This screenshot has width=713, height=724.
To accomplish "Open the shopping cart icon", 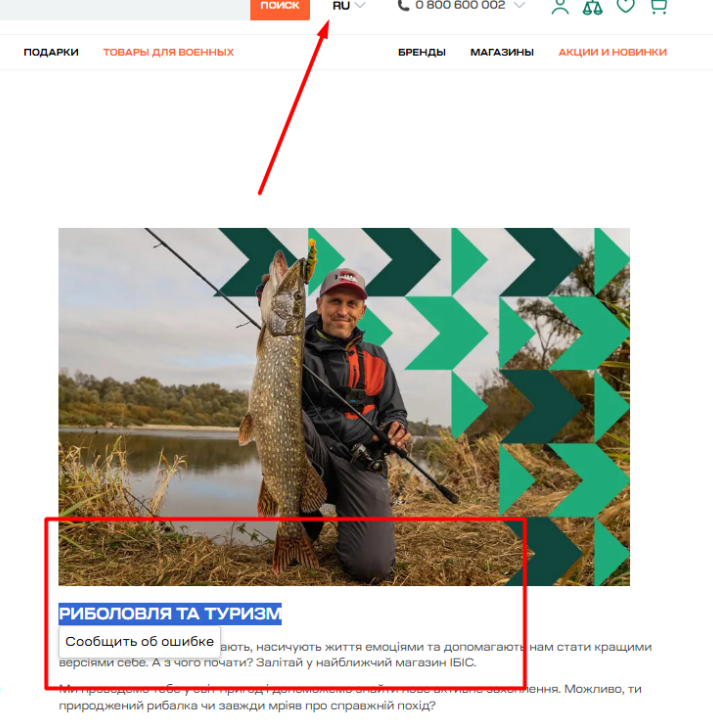I will (x=659, y=6).
